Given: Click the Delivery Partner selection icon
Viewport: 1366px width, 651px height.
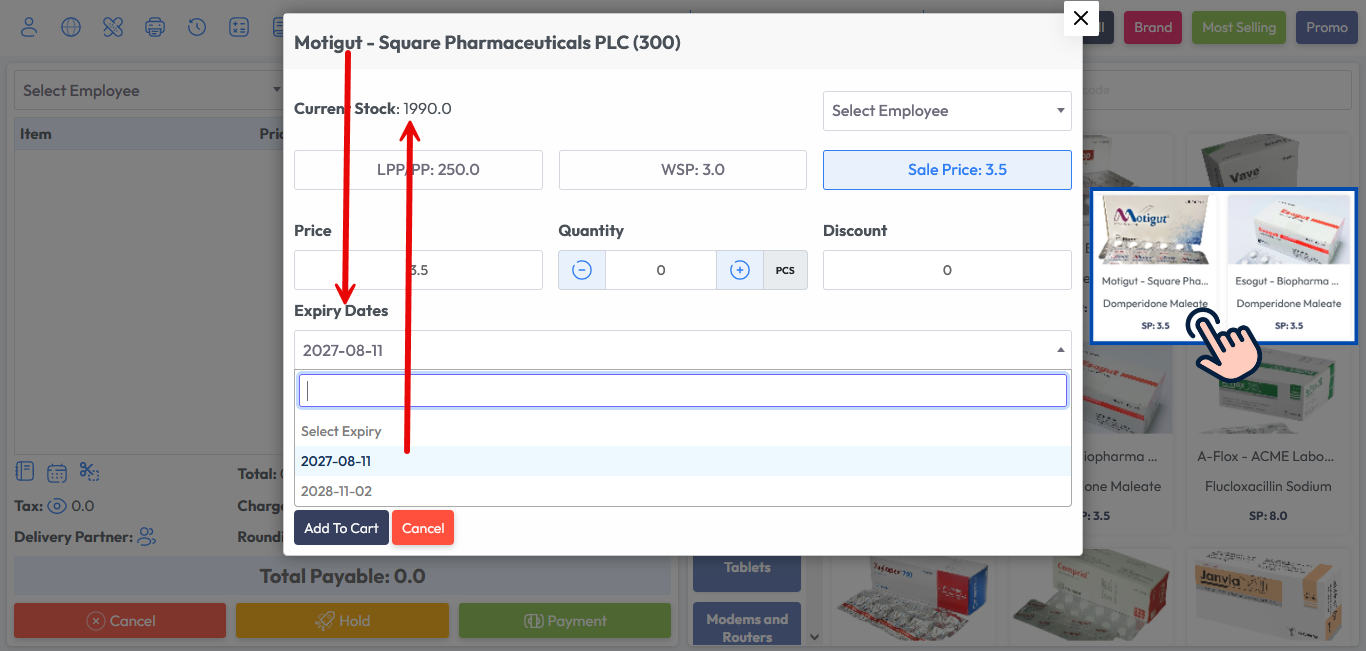Looking at the screenshot, I should pyautogui.click(x=146, y=537).
